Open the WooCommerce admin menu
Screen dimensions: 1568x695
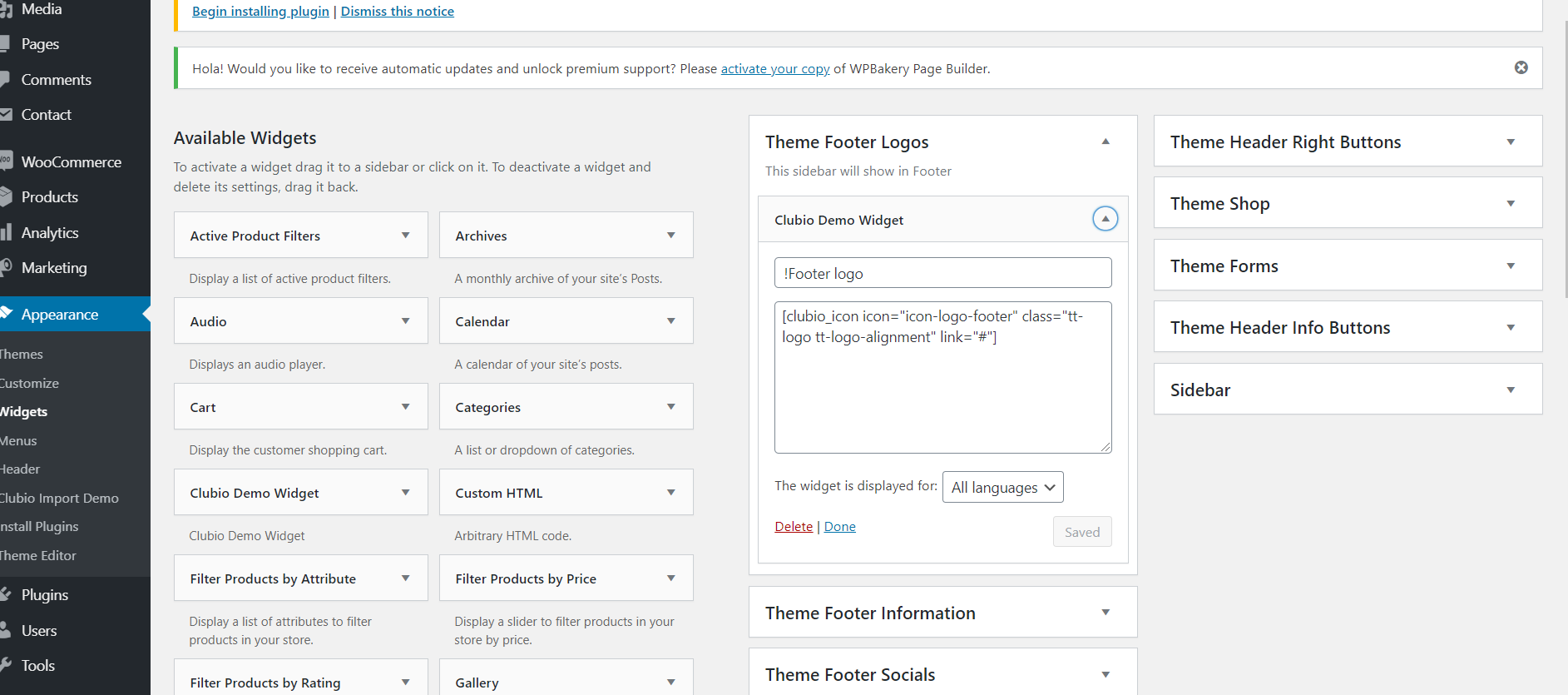tap(71, 162)
